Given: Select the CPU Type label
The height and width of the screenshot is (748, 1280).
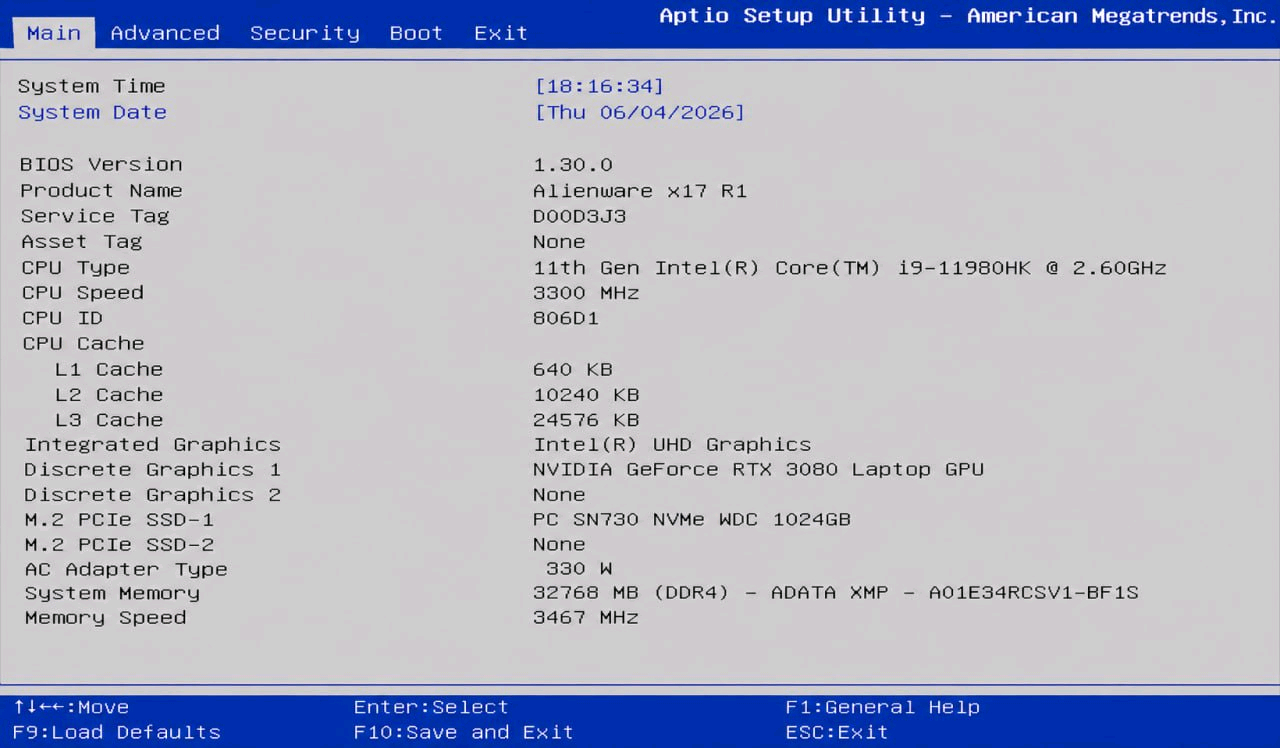Looking at the screenshot, I should pyautogui.click(x=76, y=267).
